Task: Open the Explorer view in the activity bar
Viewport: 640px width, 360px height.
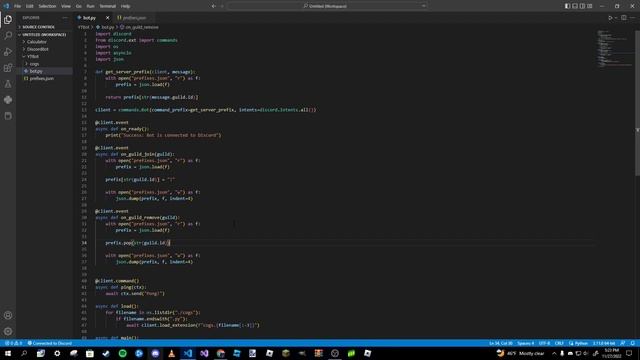Action: pos(8,20)
